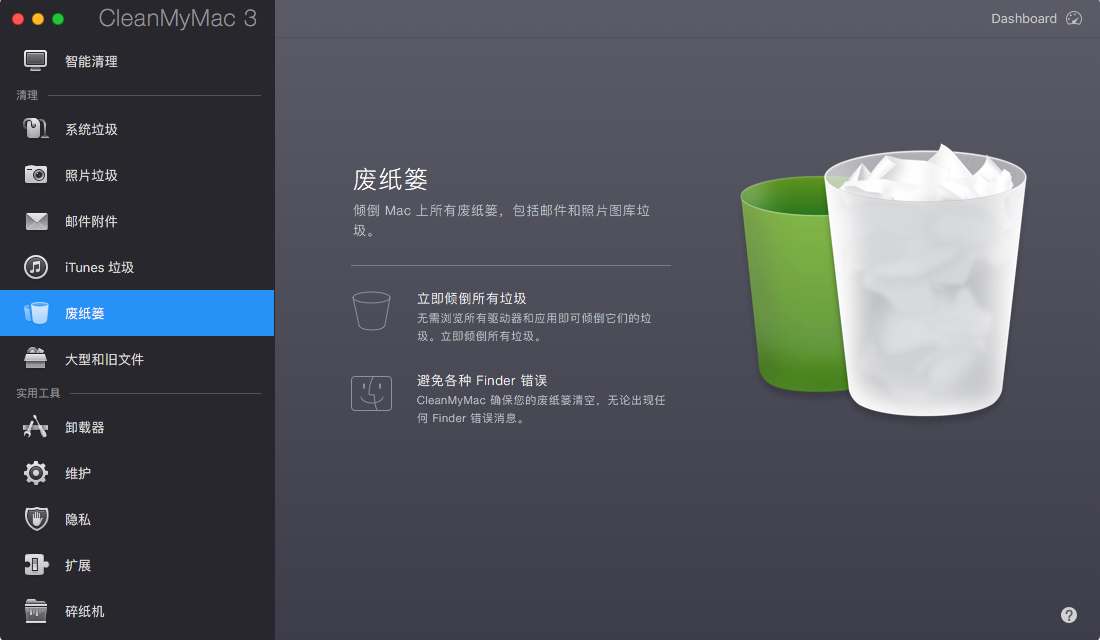Viewport: 1100px width, 640px height.
Task: Open the 碎纸机 tool
Action: click(x=137, y=611)
